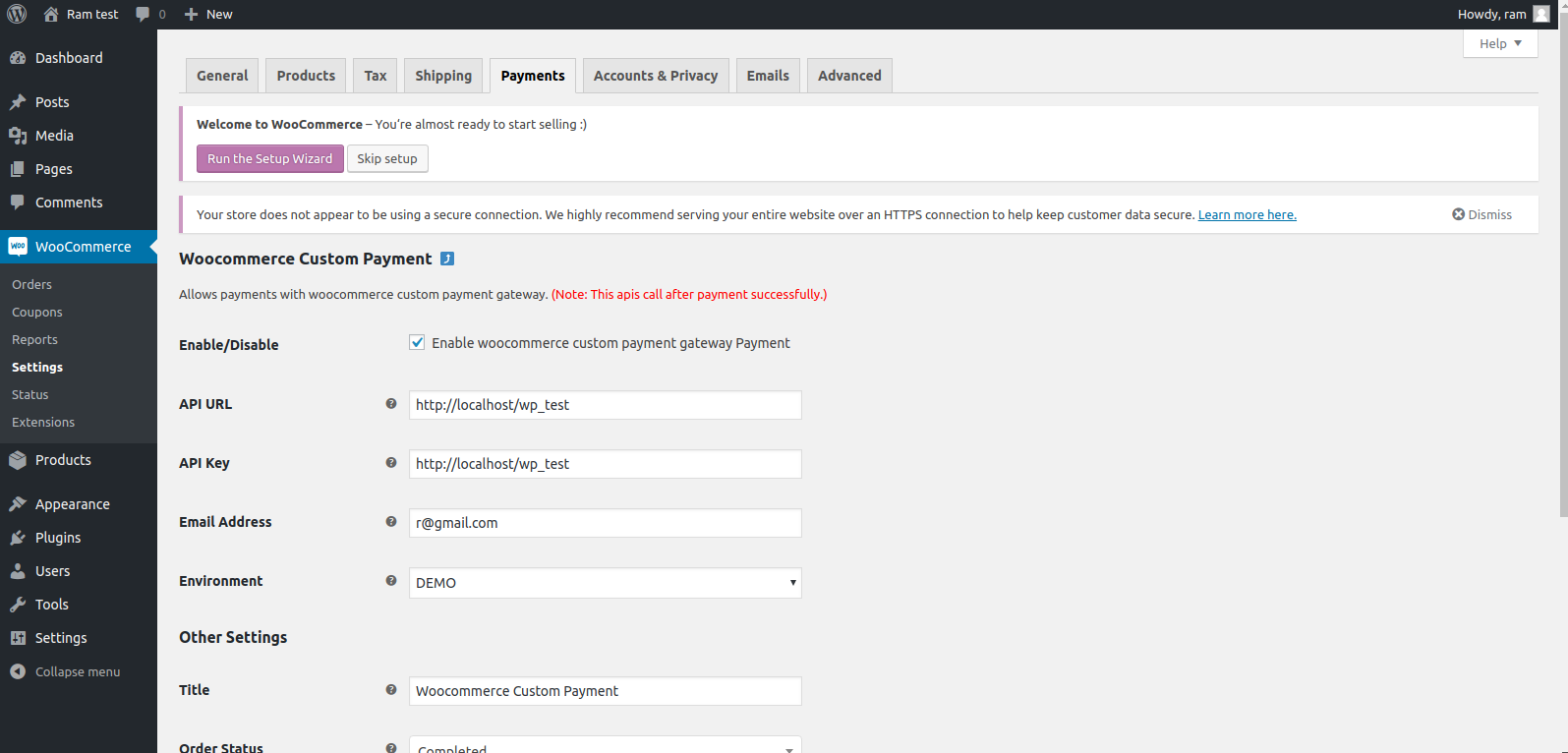
Task: Open the comments bubble in admin bar
Action: coord(144,14)
